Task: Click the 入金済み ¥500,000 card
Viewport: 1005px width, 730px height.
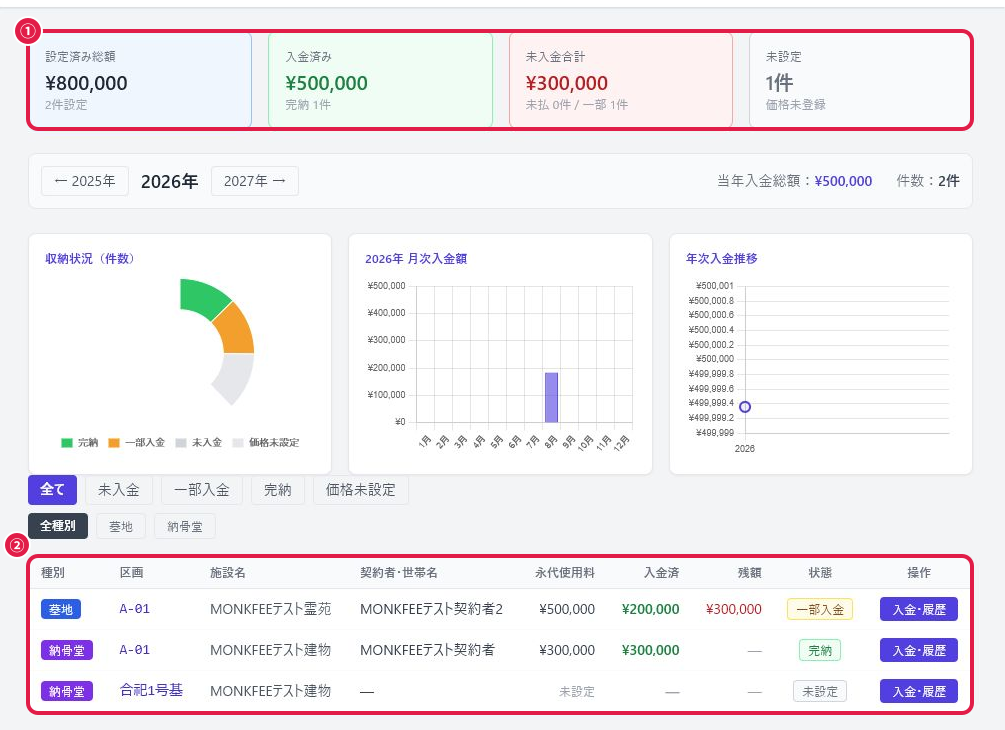Action: pos(380,80)
